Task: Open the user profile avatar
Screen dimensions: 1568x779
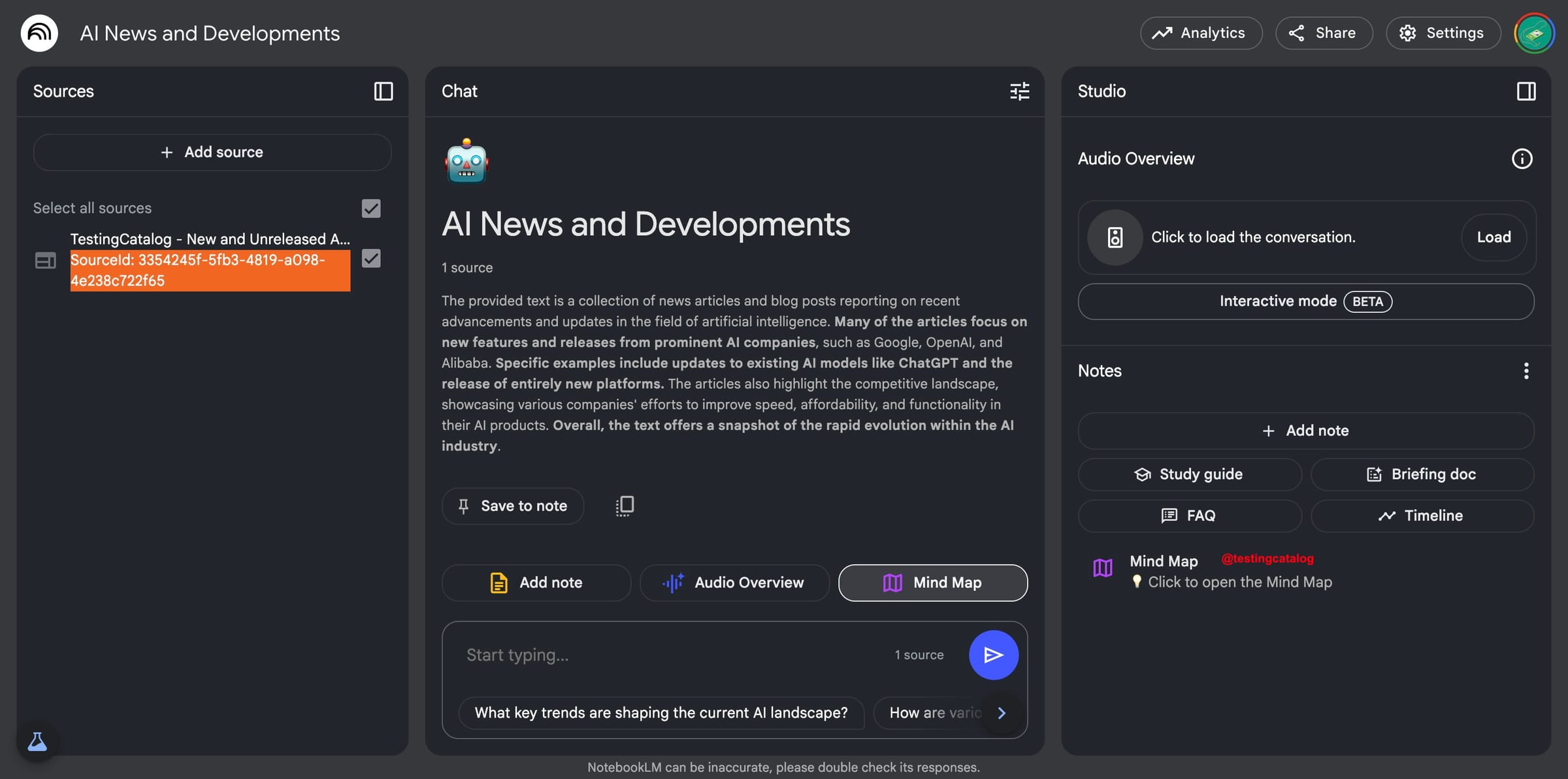Action: [1534, 33]
